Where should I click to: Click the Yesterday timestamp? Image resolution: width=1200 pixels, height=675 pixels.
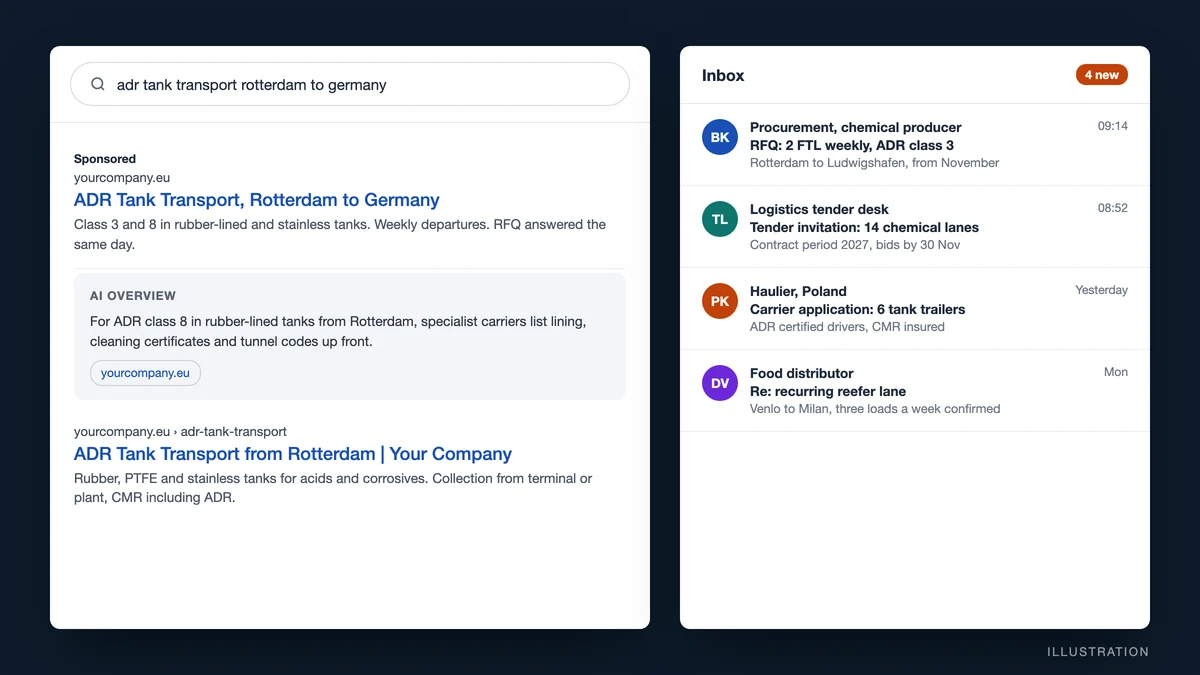click(x=1101, y=290)
